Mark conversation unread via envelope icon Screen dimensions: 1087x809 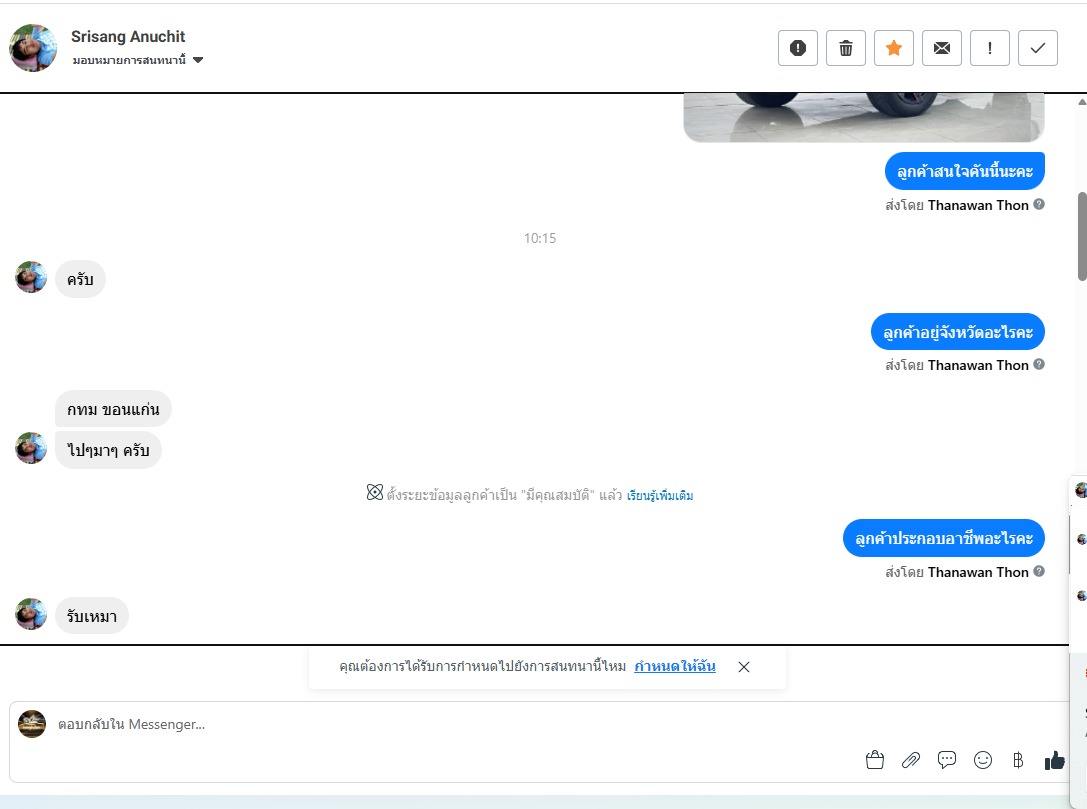942,48
